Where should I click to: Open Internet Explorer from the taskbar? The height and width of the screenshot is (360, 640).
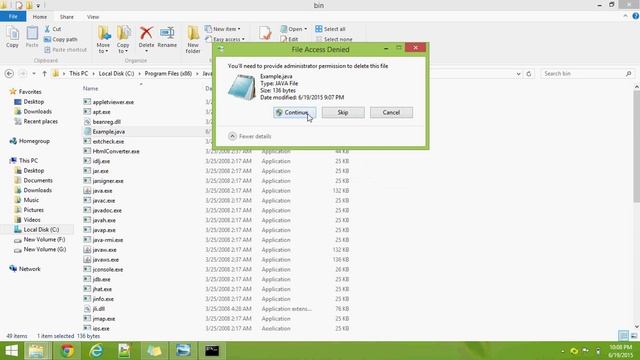click(96, 351)
